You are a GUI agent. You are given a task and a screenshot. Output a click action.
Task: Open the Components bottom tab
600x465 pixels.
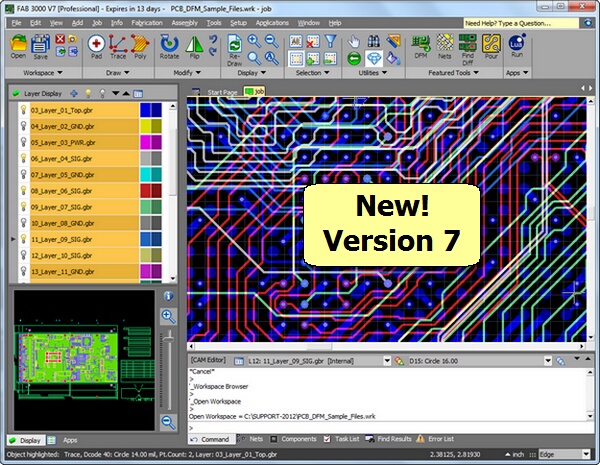[299, 439]
